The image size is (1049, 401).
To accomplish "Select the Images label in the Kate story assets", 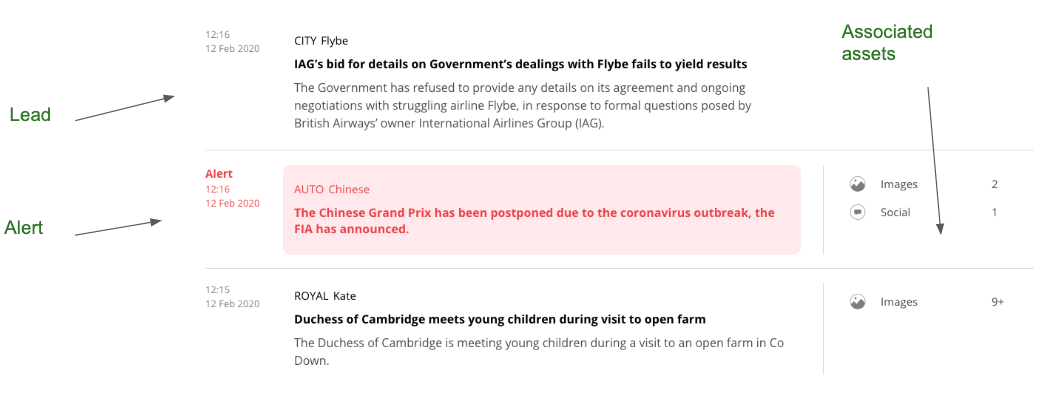I will tap(898, 301).
